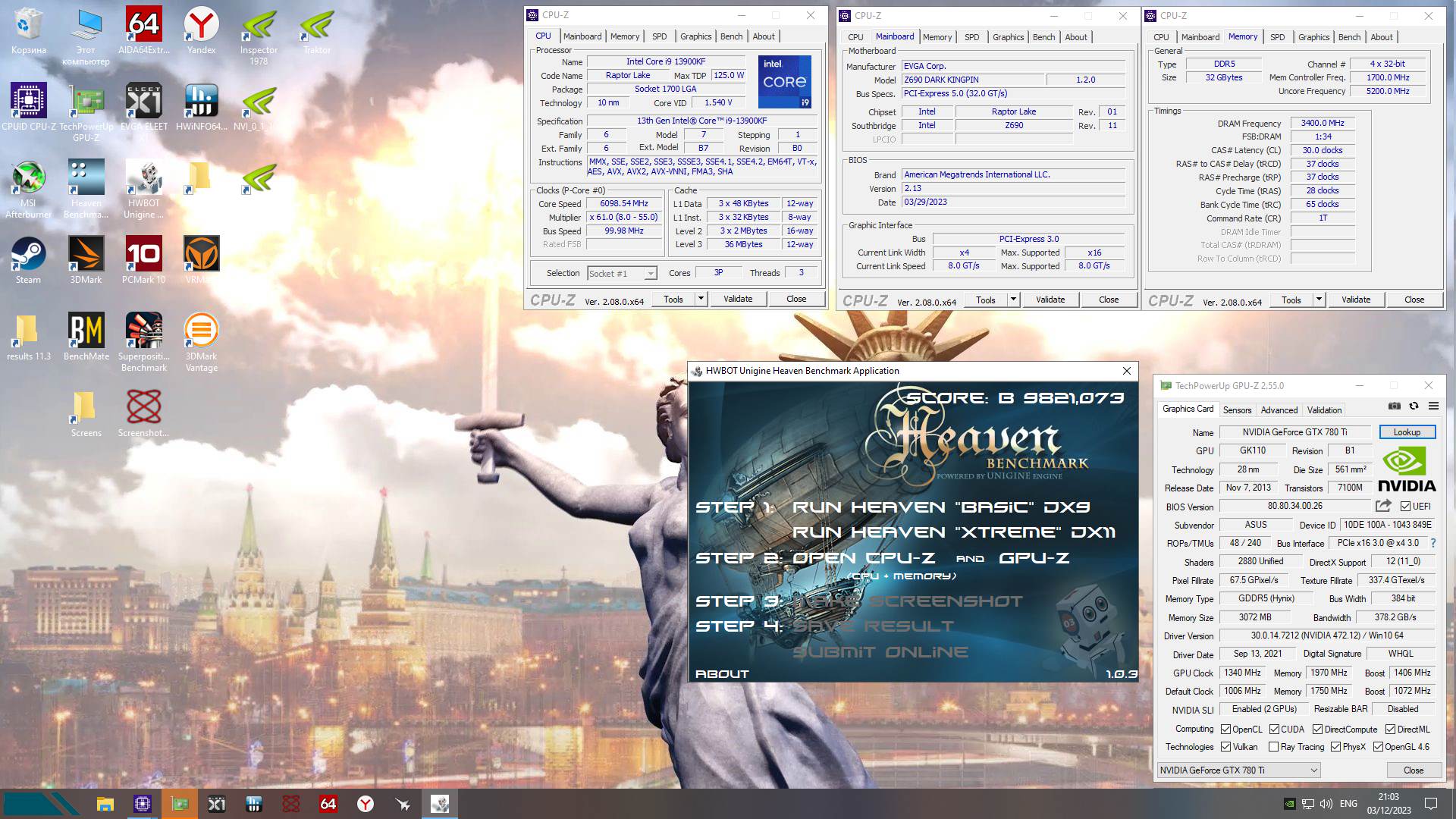This screenshot has height=819, width=1456.
Task: Open GPU selector dropdown in GPU-Z
Action: pos(1239,770)
